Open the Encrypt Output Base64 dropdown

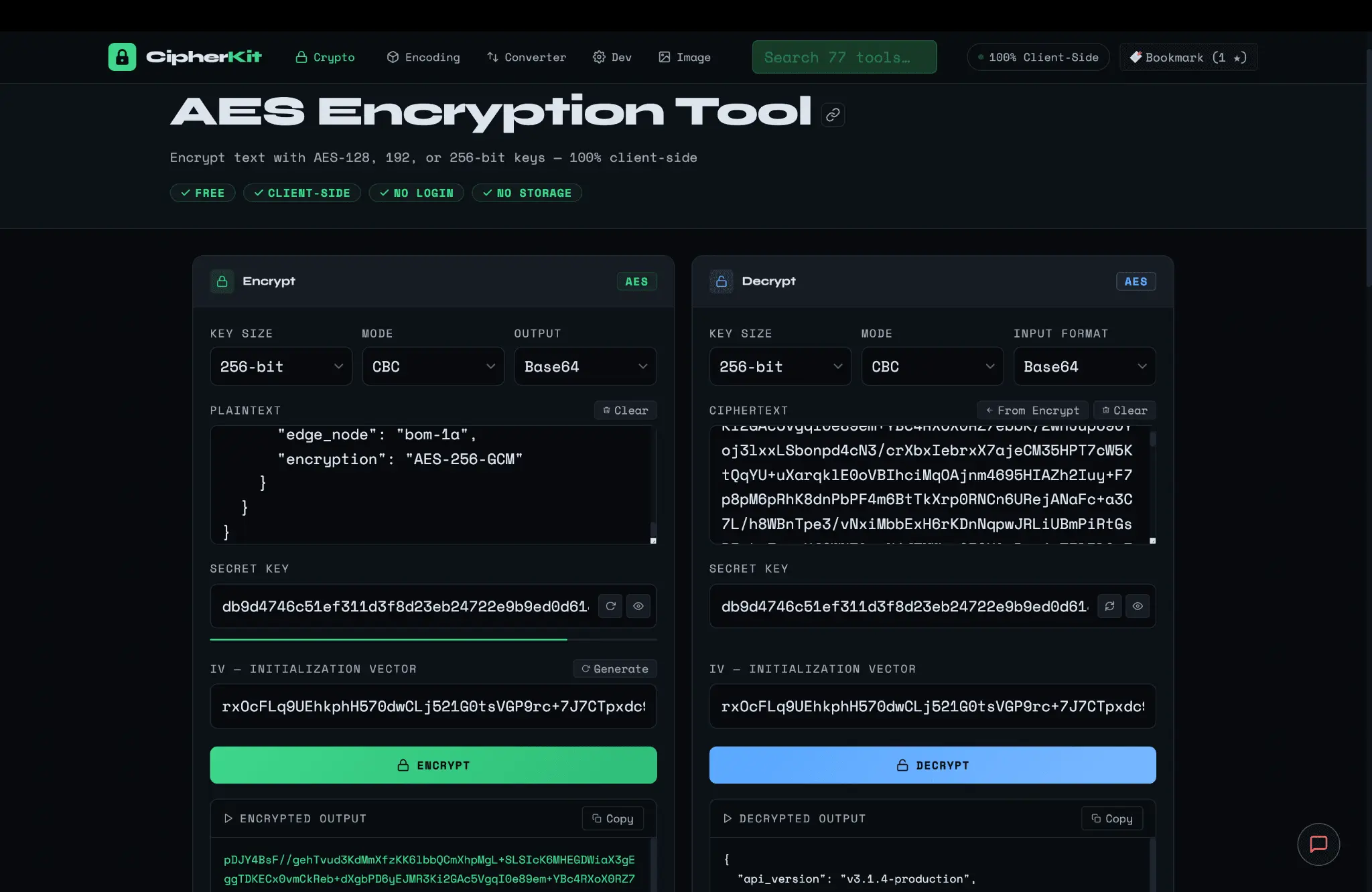(586, 366)
